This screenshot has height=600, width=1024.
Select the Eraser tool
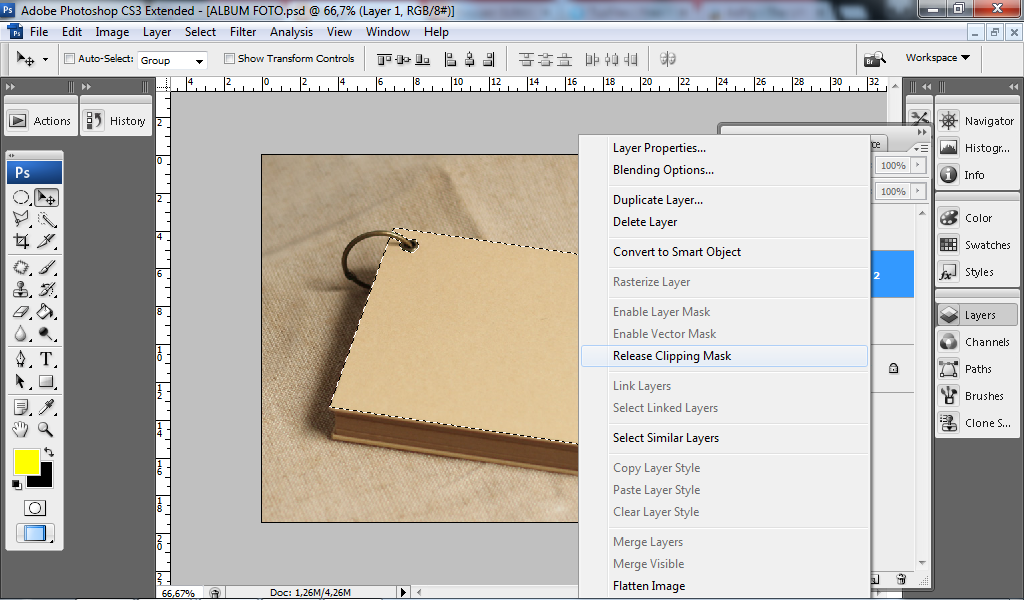[x=21, y=313]
